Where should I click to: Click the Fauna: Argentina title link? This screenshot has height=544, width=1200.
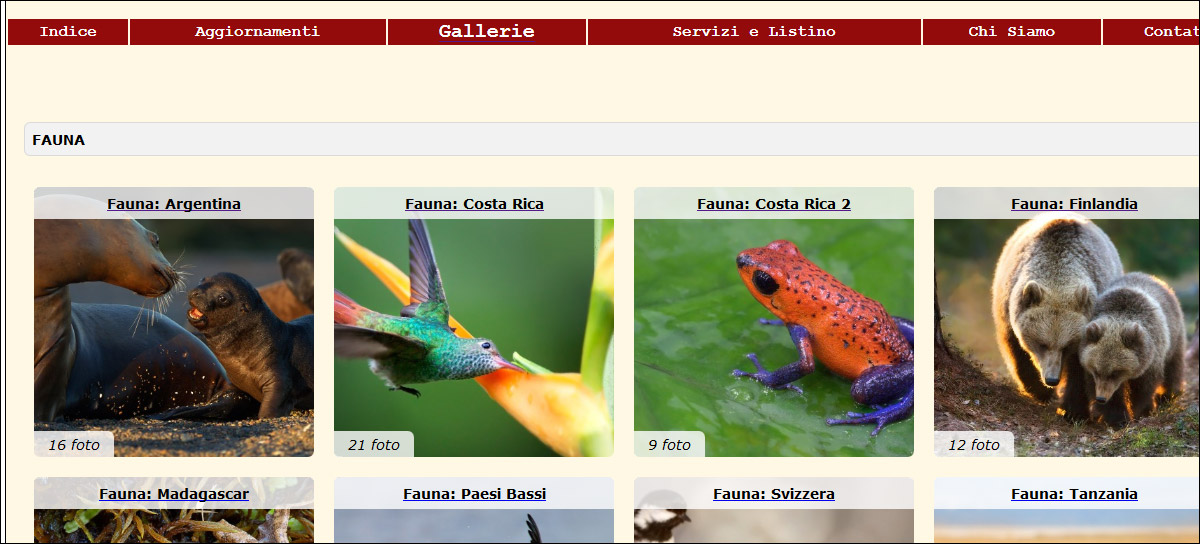click(174, 204)
